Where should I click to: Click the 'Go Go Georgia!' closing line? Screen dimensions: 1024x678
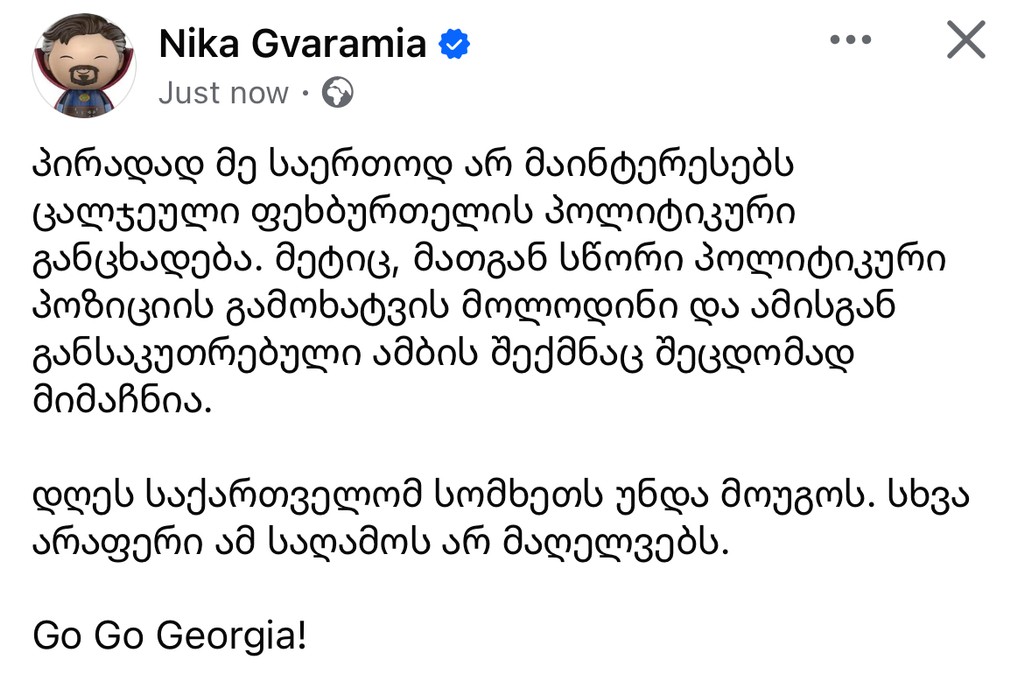(x=168, y=636)
